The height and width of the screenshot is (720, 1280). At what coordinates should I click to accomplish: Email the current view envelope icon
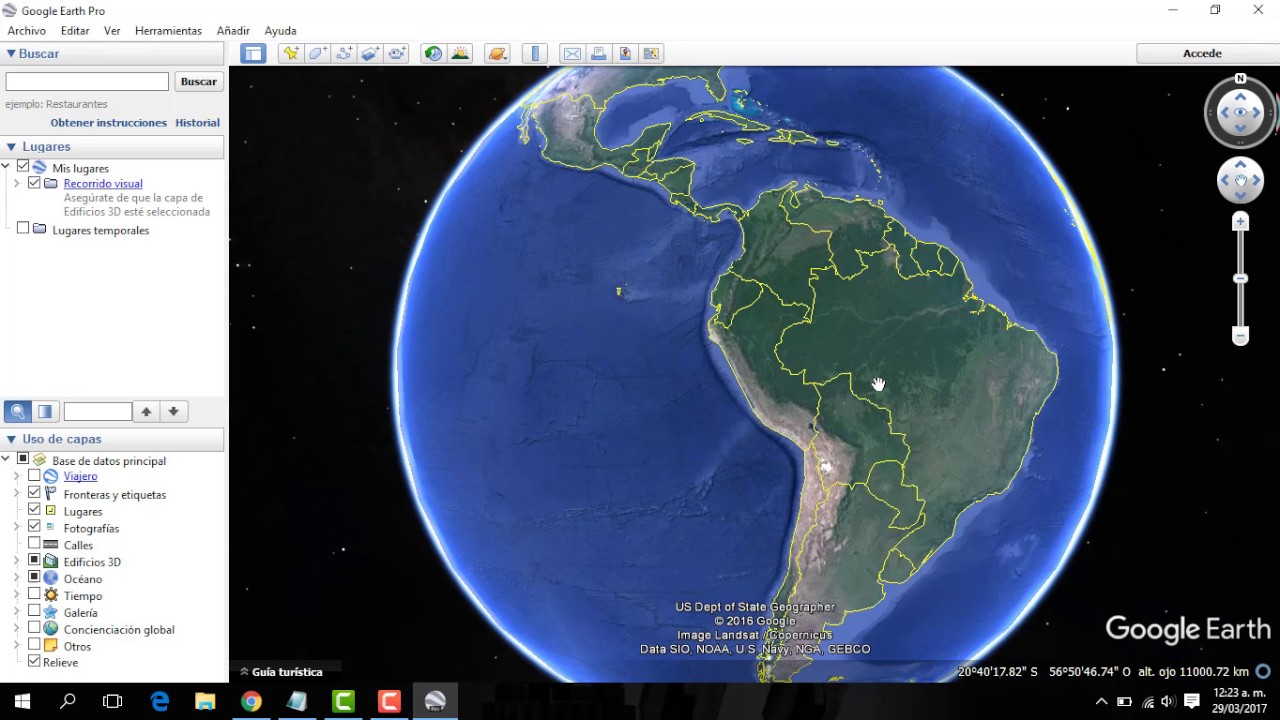[572, 54]
